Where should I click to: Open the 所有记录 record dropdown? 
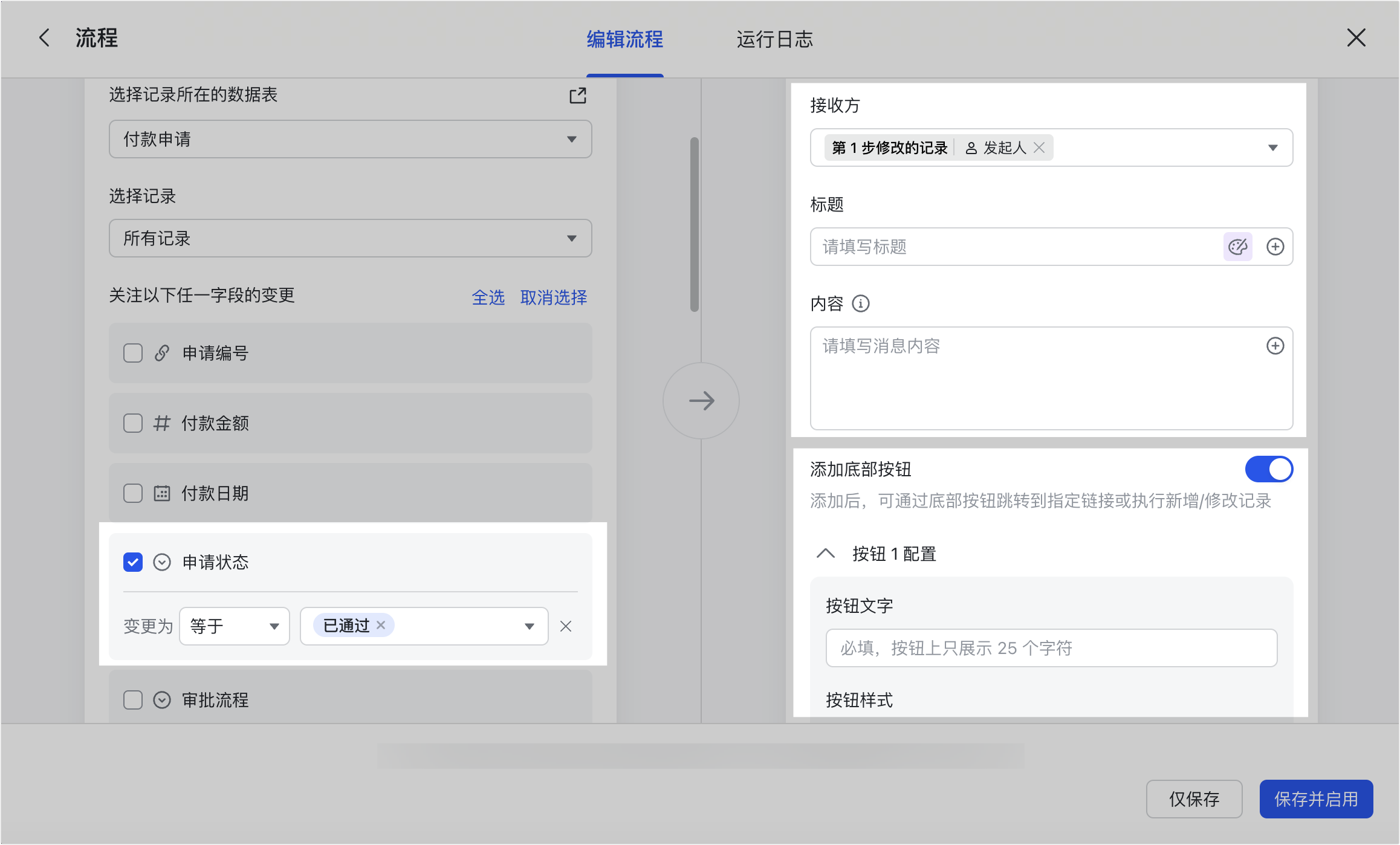tap(351, 238)
